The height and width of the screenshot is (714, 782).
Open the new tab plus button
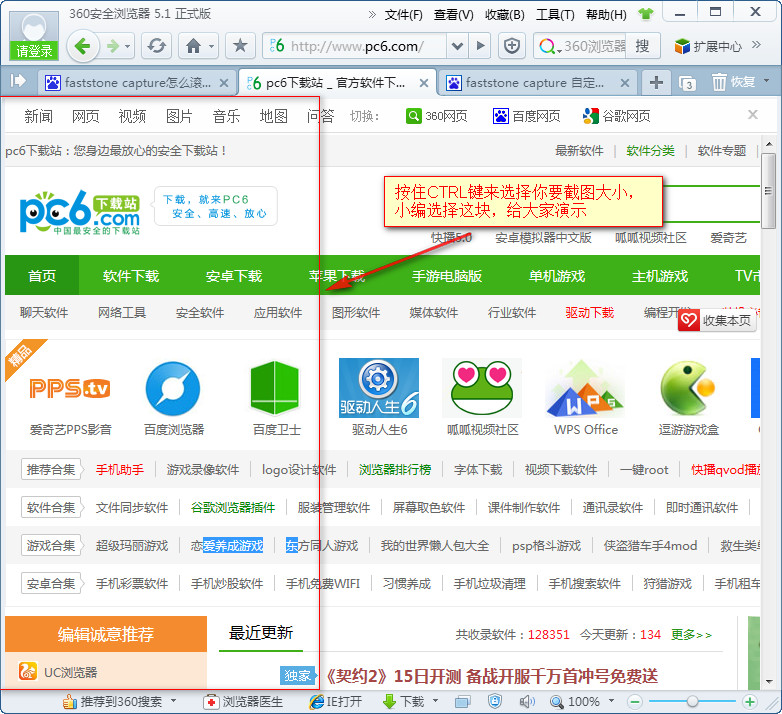(x=655, y=82)
